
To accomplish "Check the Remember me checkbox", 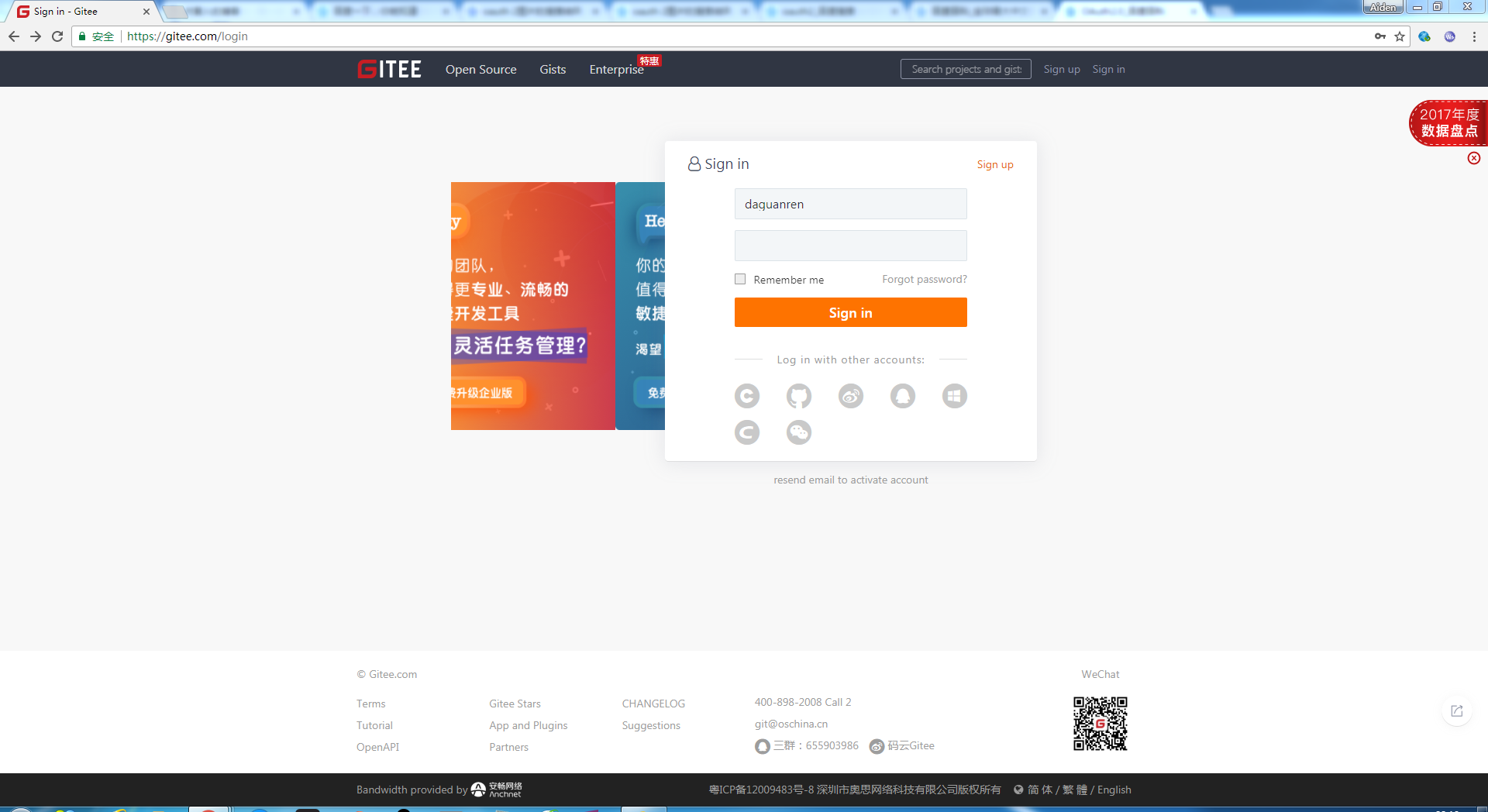I will 740,279.
